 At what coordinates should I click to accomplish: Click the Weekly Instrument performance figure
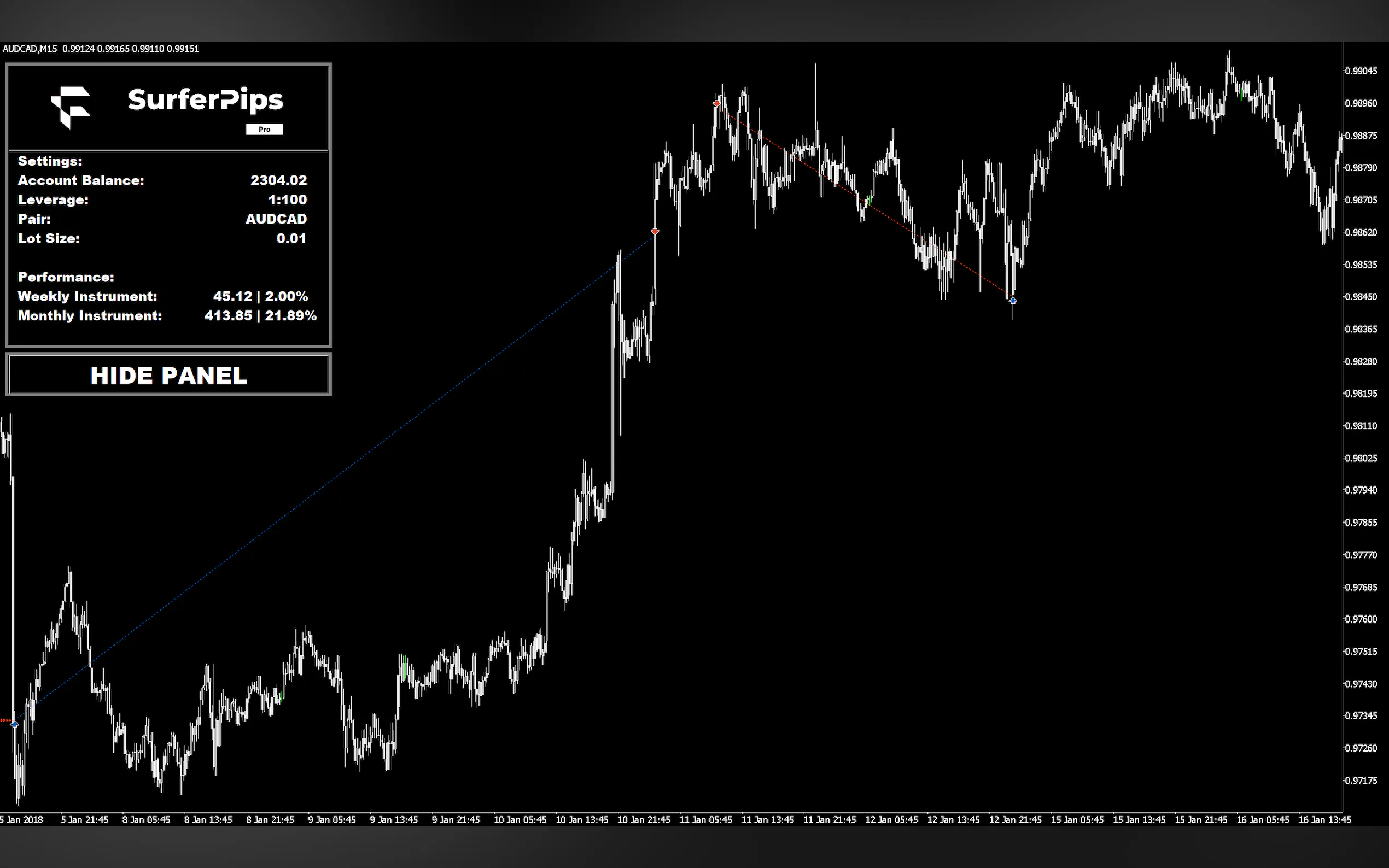pos(260,296)
